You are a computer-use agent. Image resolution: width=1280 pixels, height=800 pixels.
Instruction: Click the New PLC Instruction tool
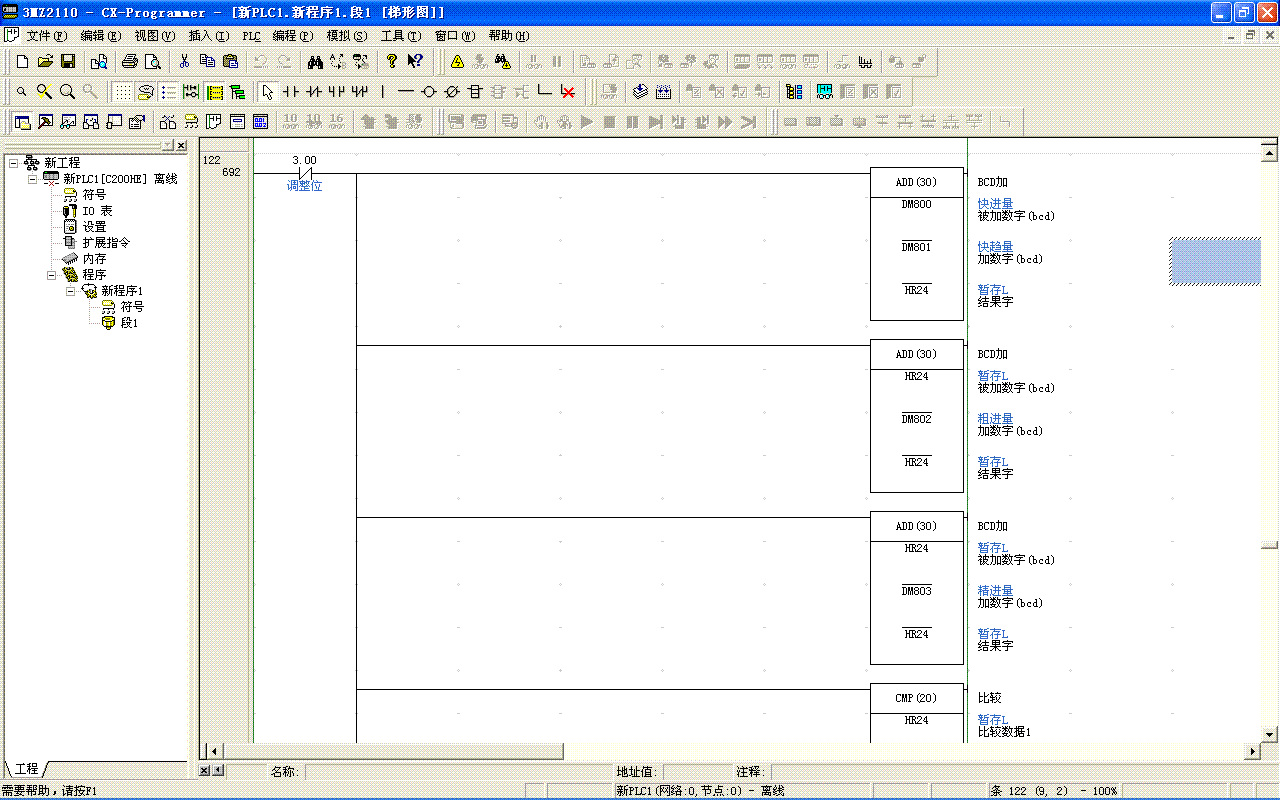click(x=475, y=92)
